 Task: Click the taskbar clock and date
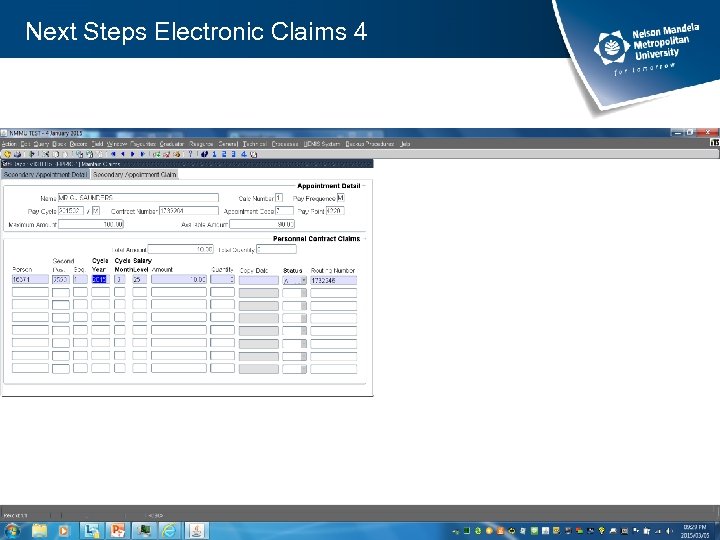point(696,531)
